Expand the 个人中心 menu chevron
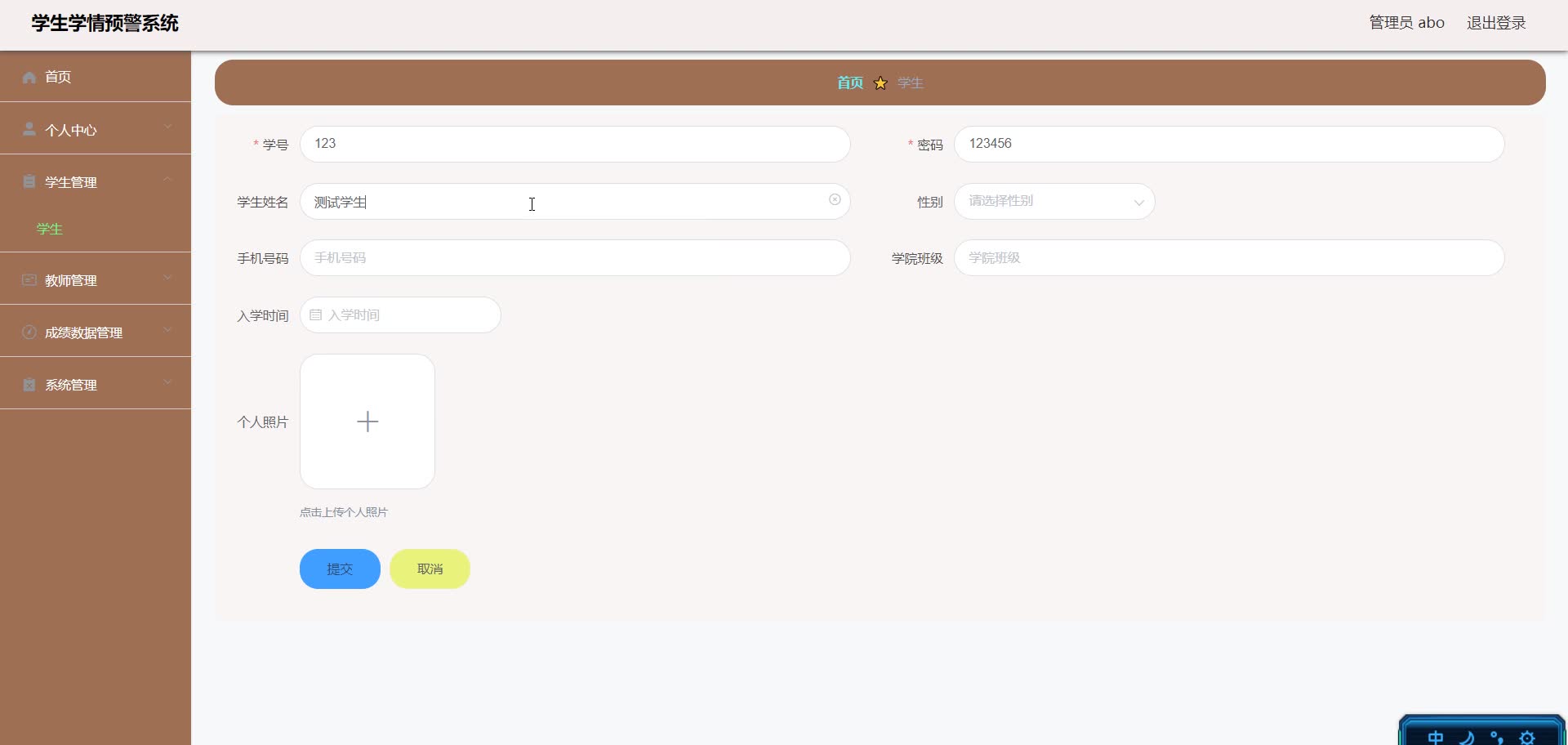The width and height of the screenshot is (1568, 745). coord(167,127)
